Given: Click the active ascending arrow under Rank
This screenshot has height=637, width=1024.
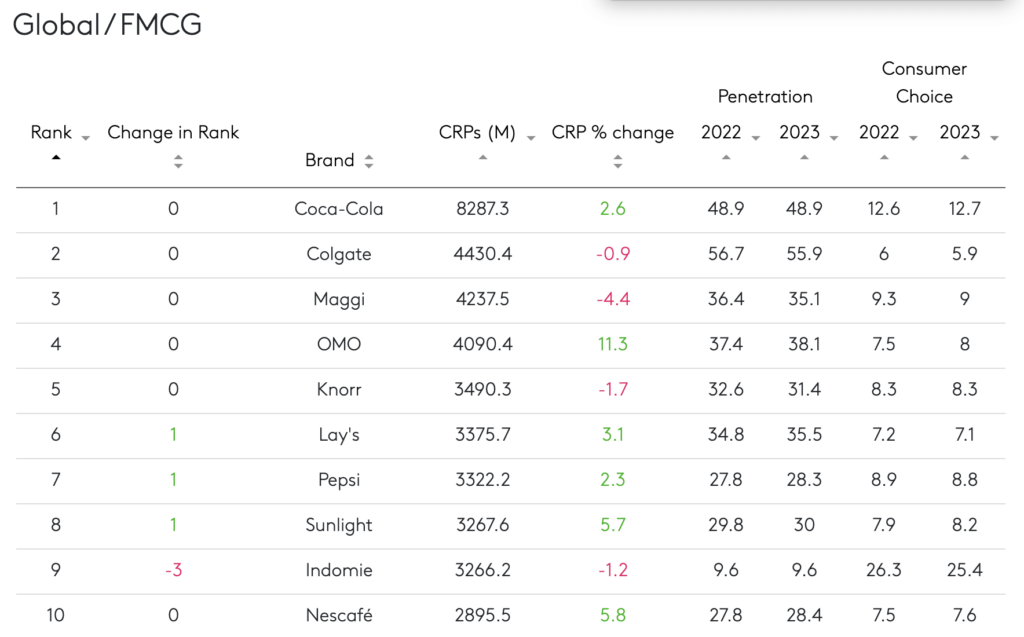Looking at the screenshot, I should tap(56, 158).
